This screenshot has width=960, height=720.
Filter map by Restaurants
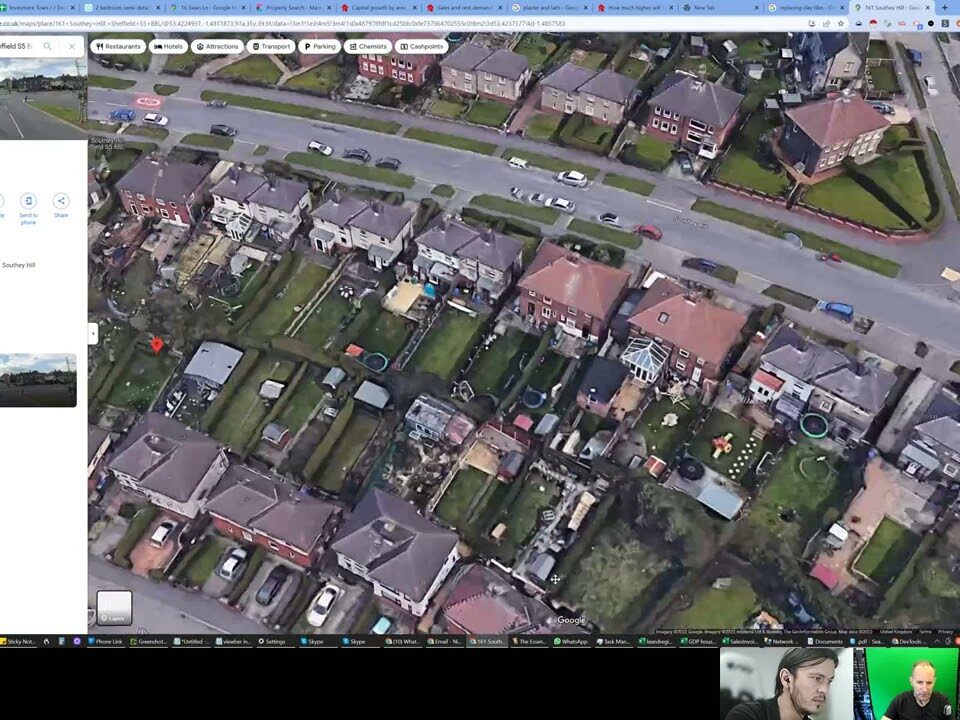pyautogui.click(x=118, y=46)
